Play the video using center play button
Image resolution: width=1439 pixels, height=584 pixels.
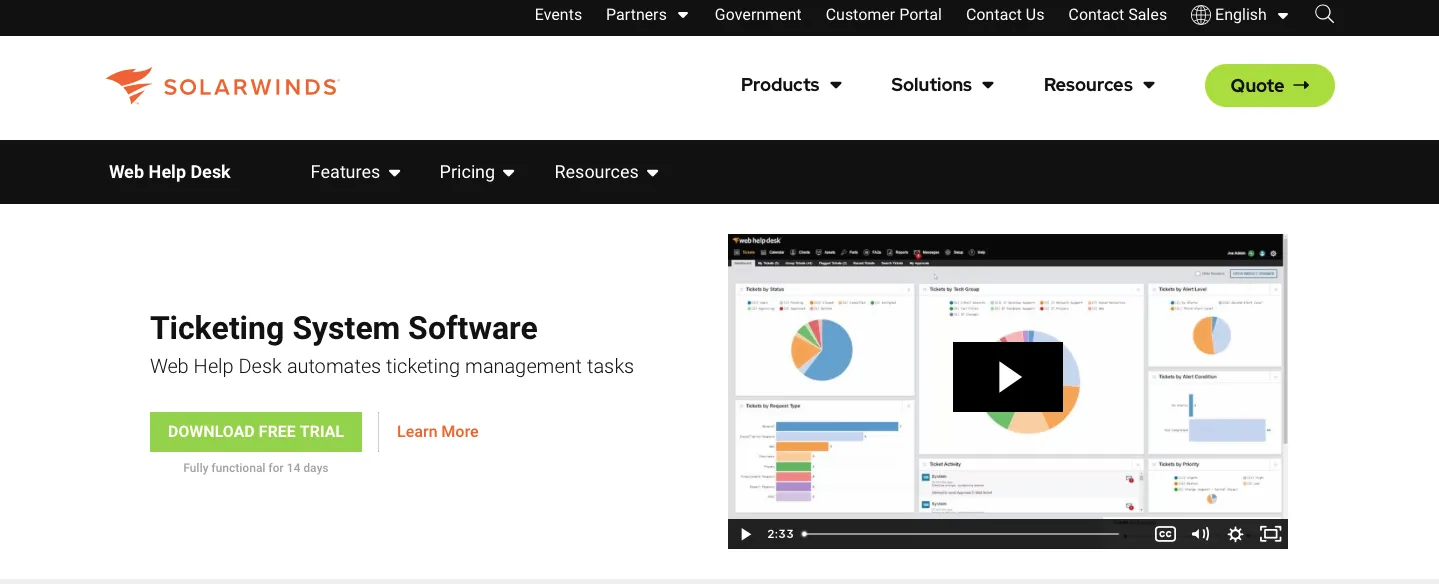coord(1008,377)
